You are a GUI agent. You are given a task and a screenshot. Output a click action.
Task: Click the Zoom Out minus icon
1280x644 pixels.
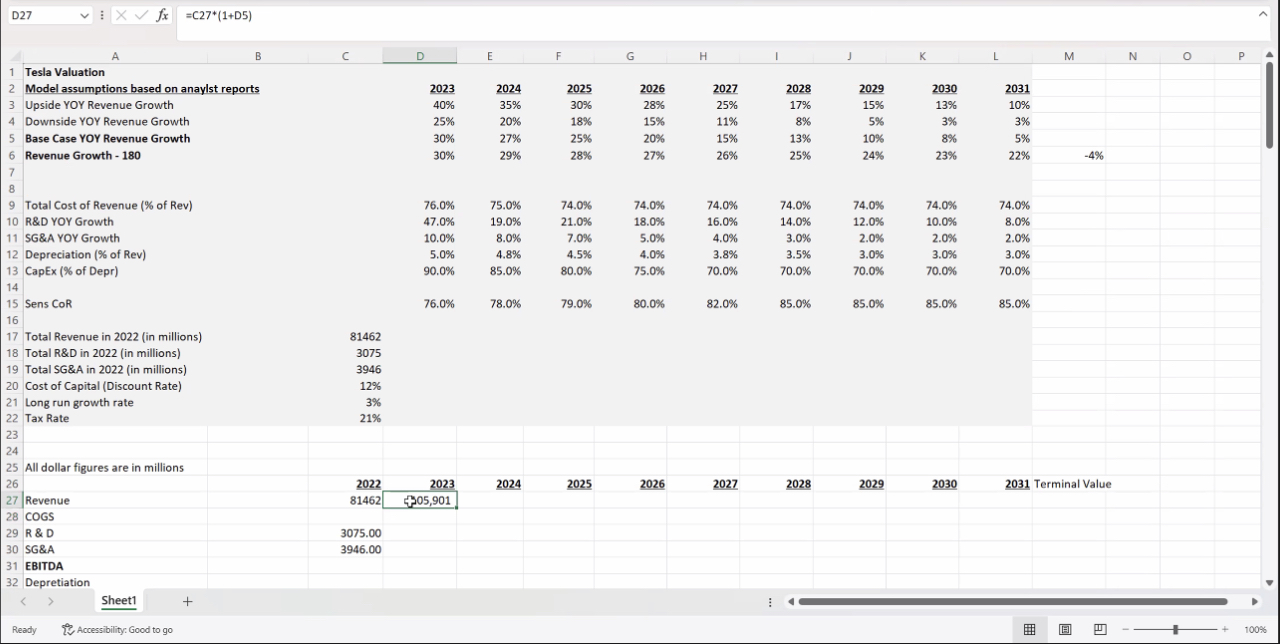tap(1124, 630)
